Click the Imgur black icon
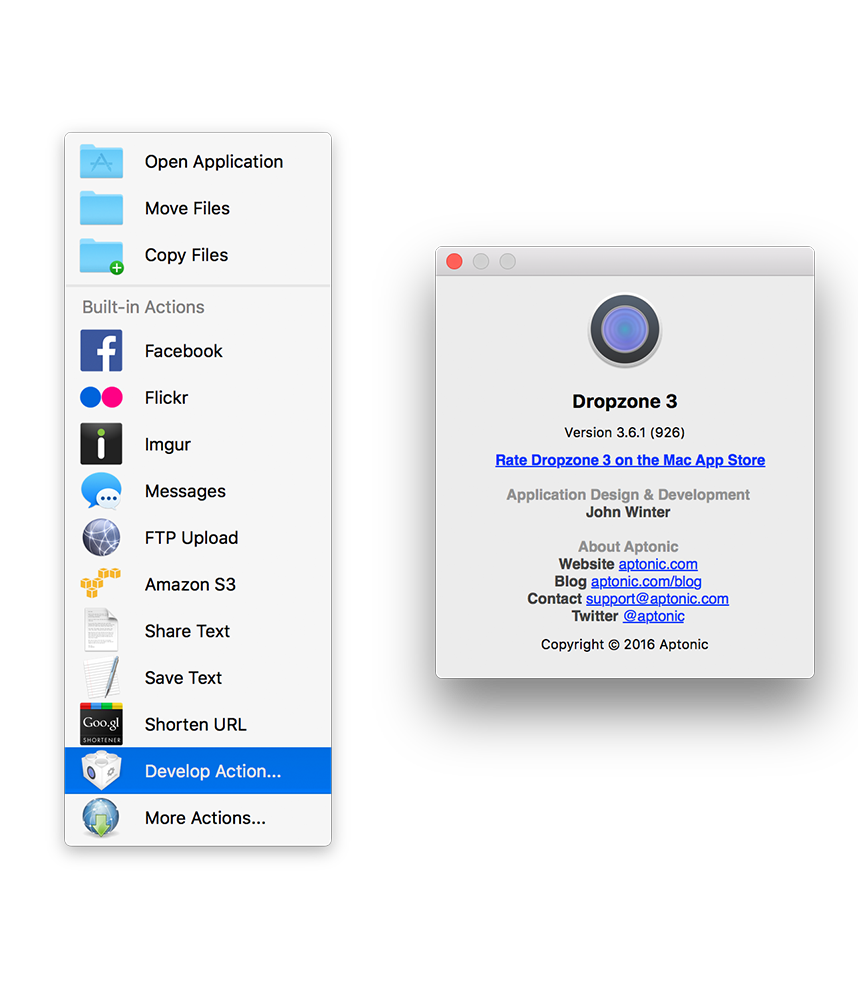Viewport: 858px width, 988px height. 101,444
